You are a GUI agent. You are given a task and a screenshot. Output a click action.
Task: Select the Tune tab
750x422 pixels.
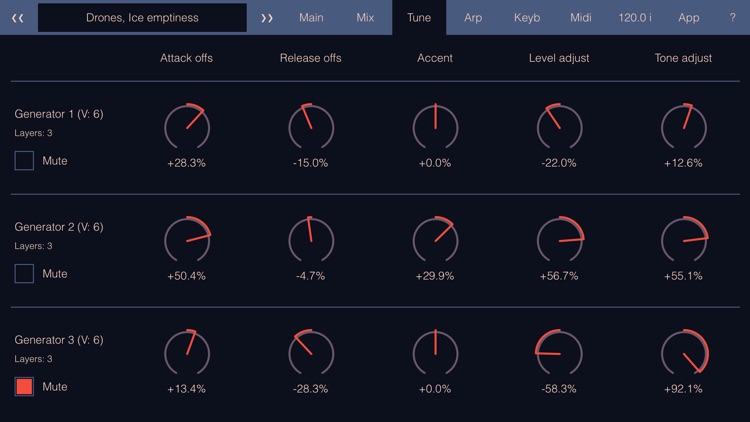click(419, 18)
